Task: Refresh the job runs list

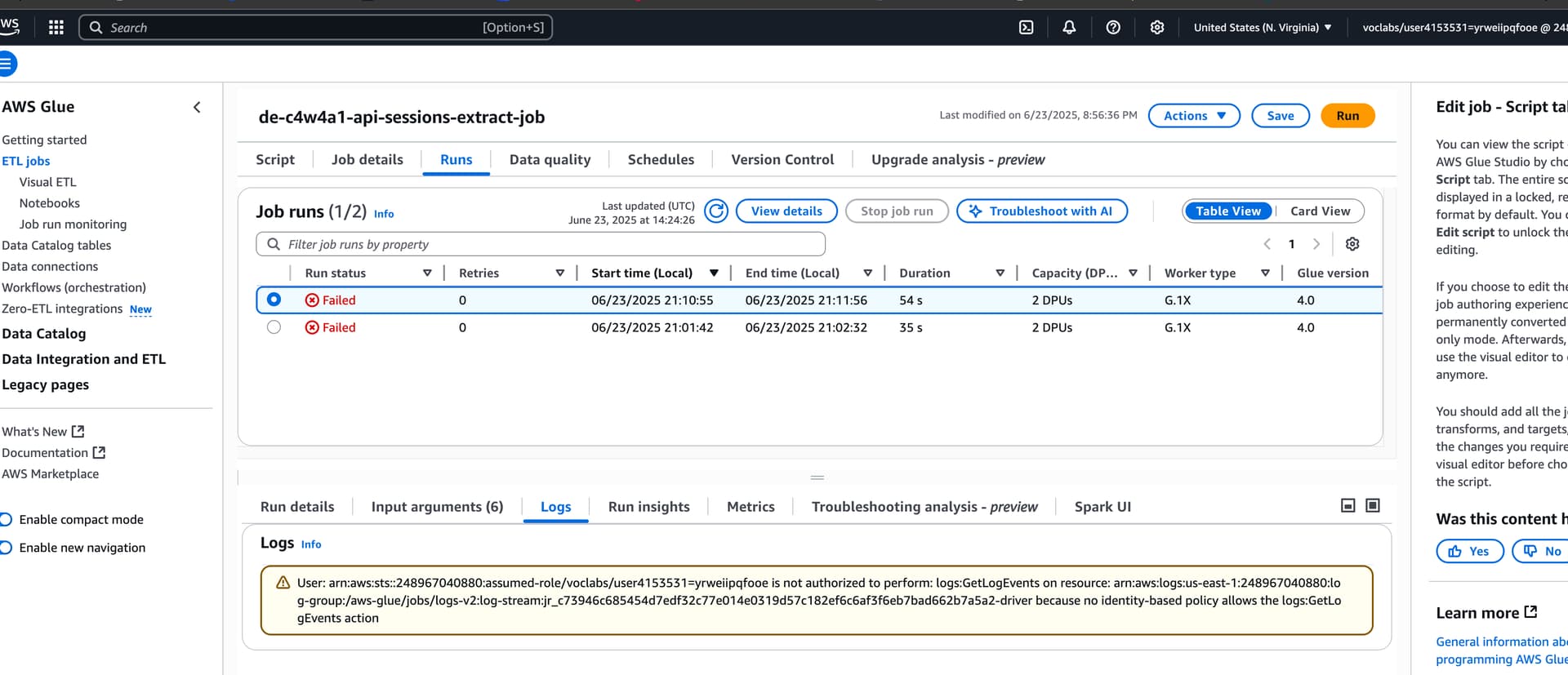Action: click(716, 211)
